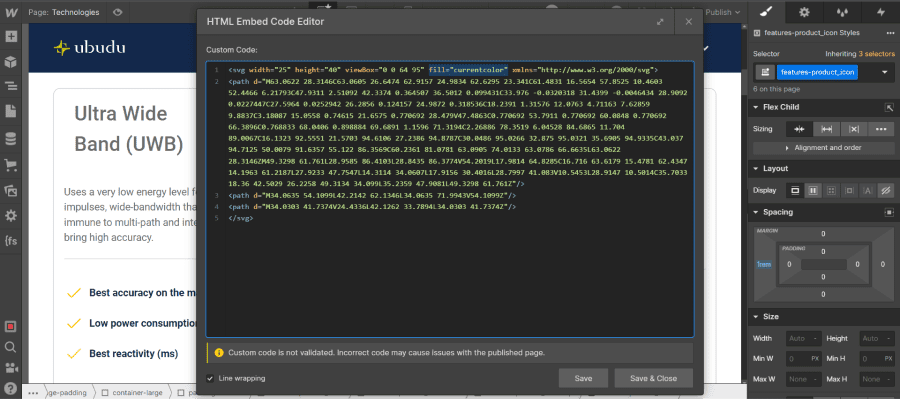This screenshot has width=900, height=399.
Task: Set display to grid
Action: coord(831,190)
